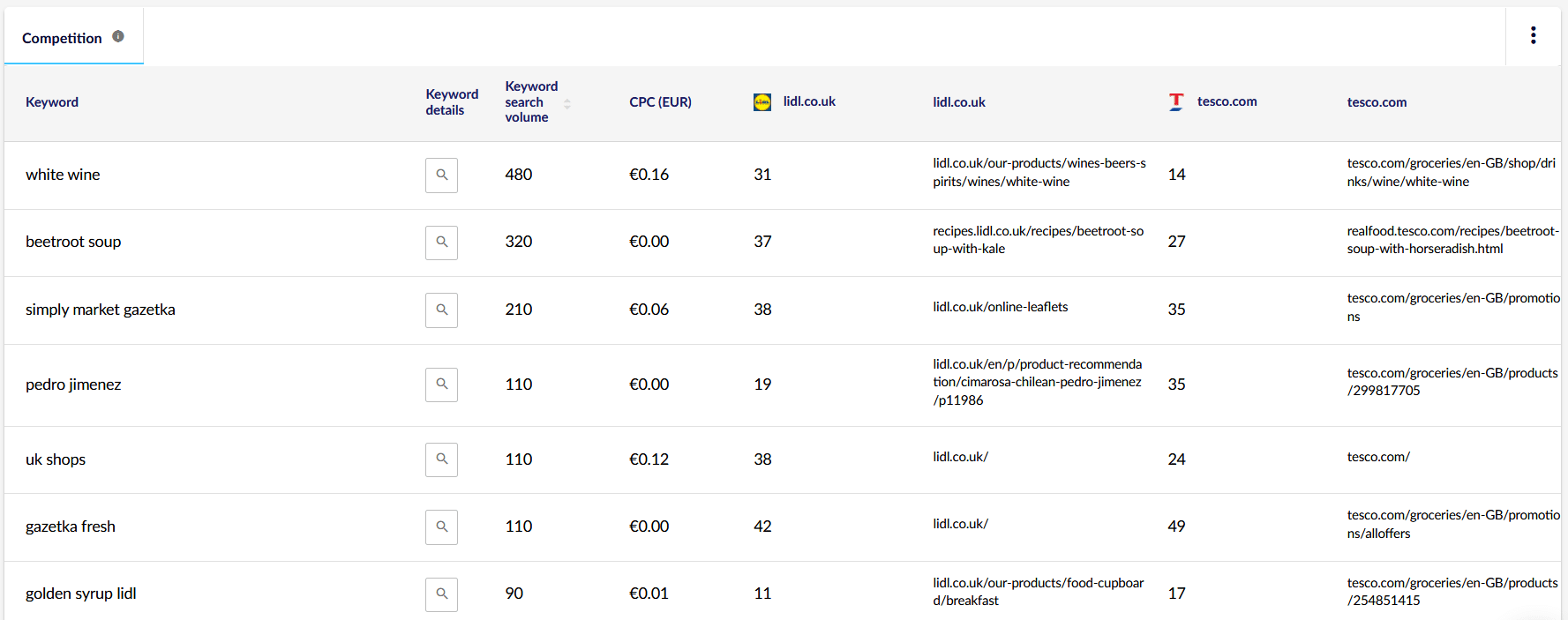Viewport: 1568px width, 620px height.
Task: Open Tesco beetroot soup with horseradish URL
Action: (x=1453, y=240)
